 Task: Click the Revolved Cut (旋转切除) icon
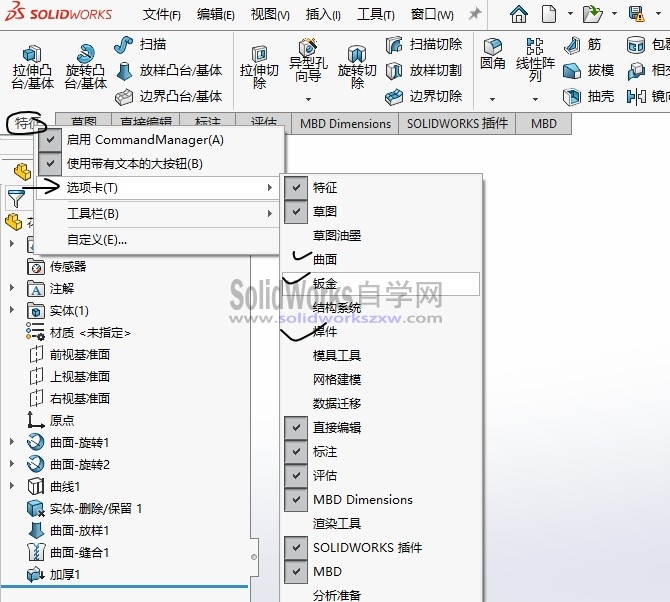tap(357, 54)
